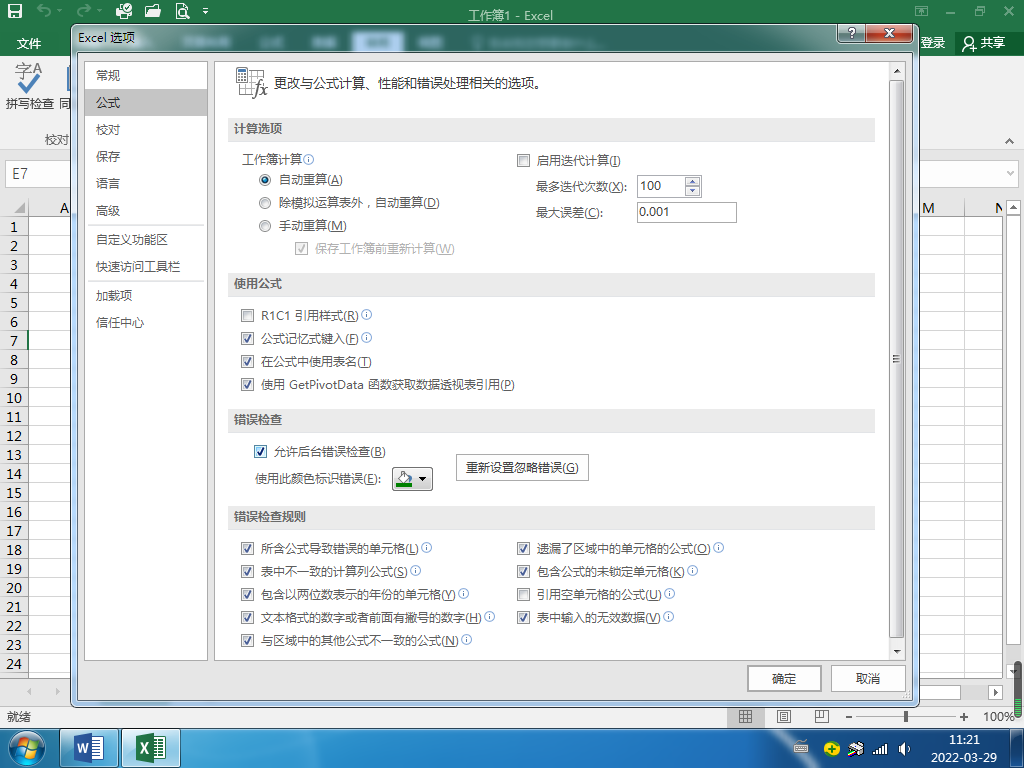1024x768 pixels.
Task: Click info icon beside 遗漏了区域中的单元格的公式
Action: pyautogui.click(x=718, y=547)
